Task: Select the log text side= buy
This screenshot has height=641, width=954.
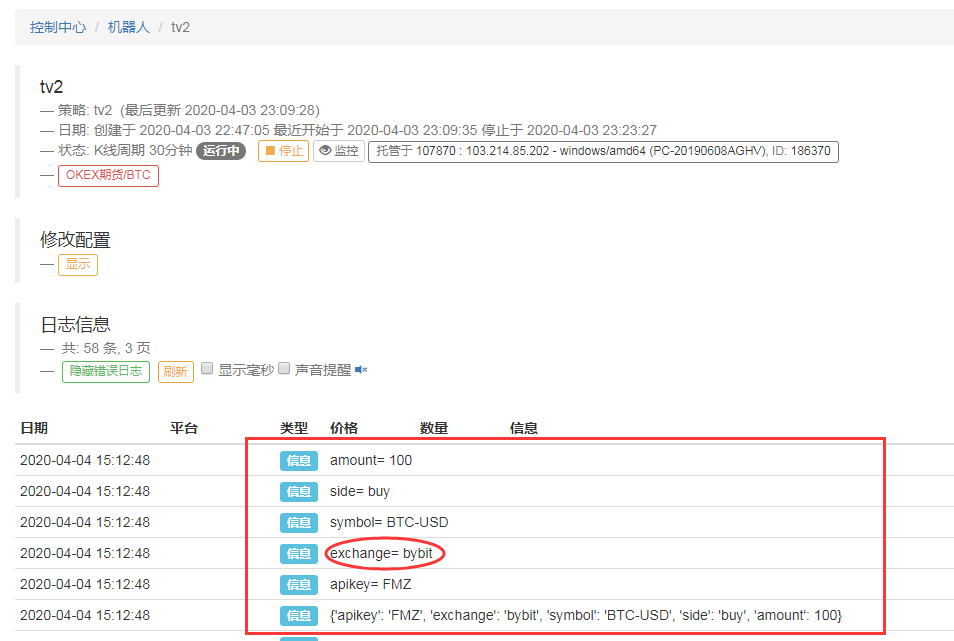Action: pos(360,491)
